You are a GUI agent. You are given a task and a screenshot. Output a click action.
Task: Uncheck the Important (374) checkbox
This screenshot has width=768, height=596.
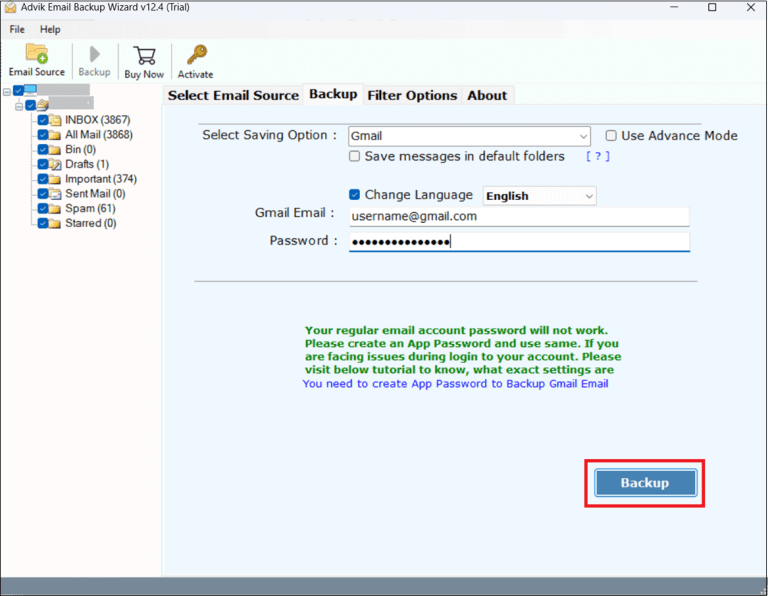[x=43, y=179]
